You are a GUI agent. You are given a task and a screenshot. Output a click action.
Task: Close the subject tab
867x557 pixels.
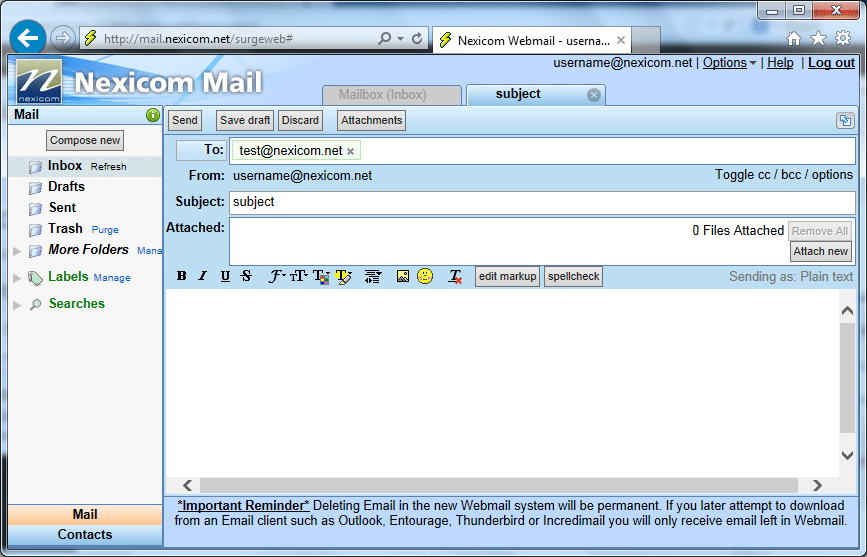click(594, 95)
